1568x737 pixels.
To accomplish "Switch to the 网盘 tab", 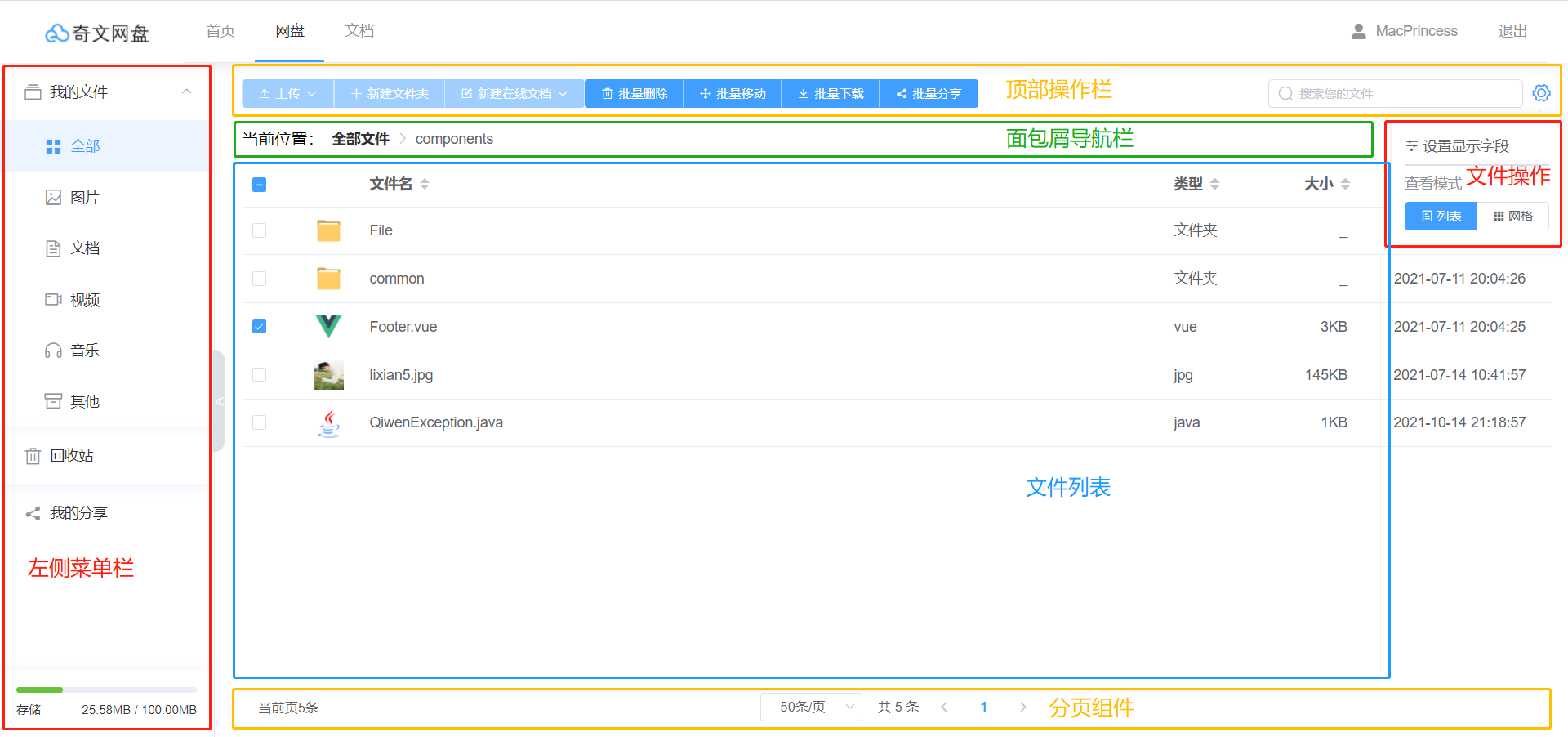I will (x=290, y=31).
